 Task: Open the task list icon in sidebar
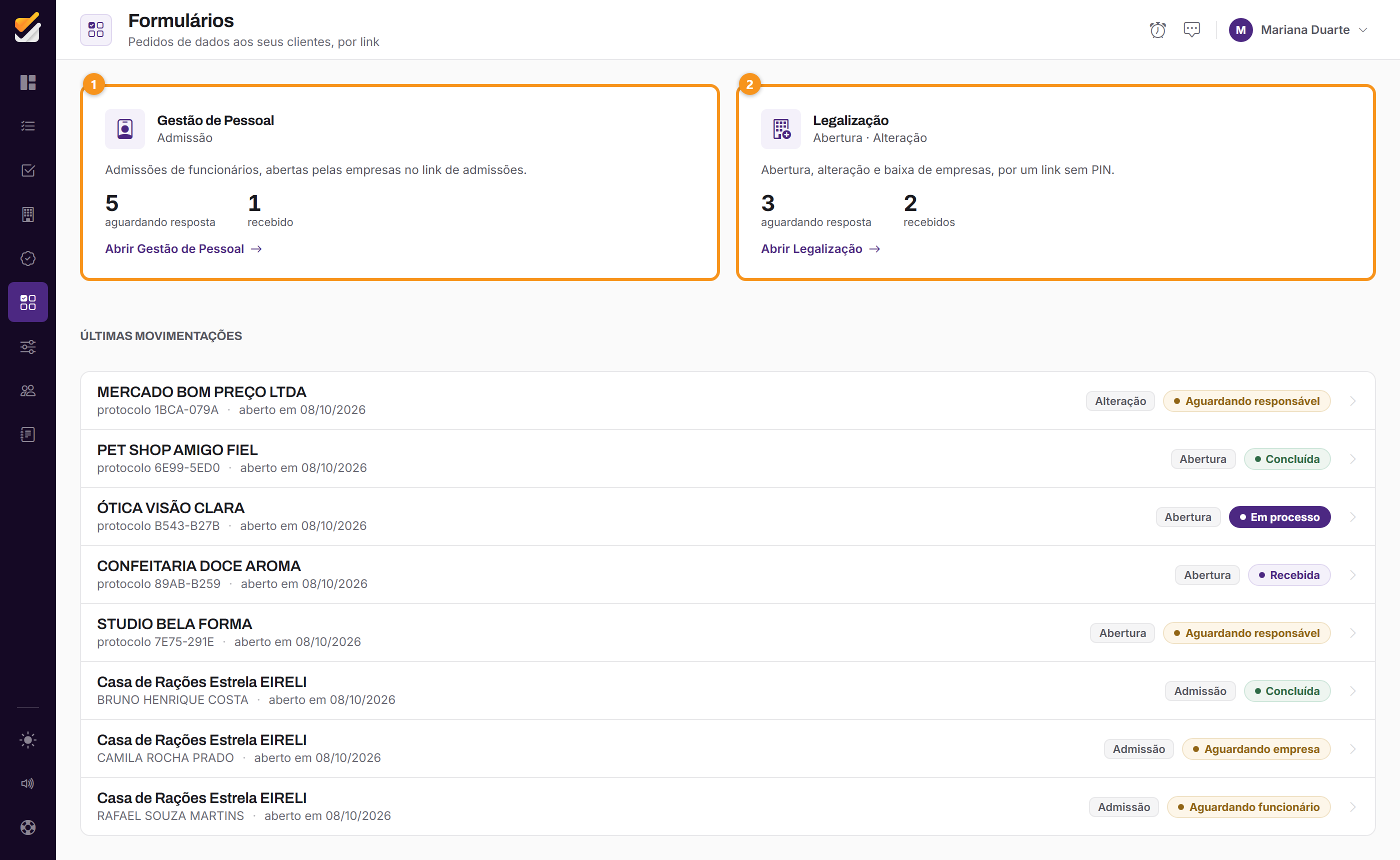28,126
